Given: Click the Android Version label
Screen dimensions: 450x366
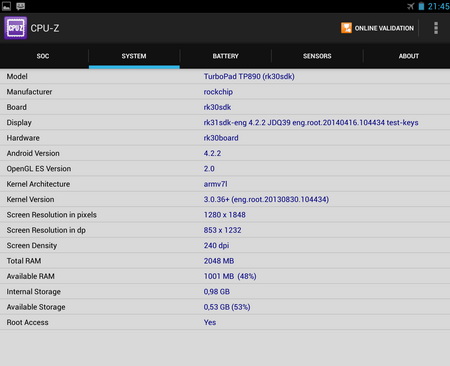Looking at the screenshot, I should (x=33, y=153).
